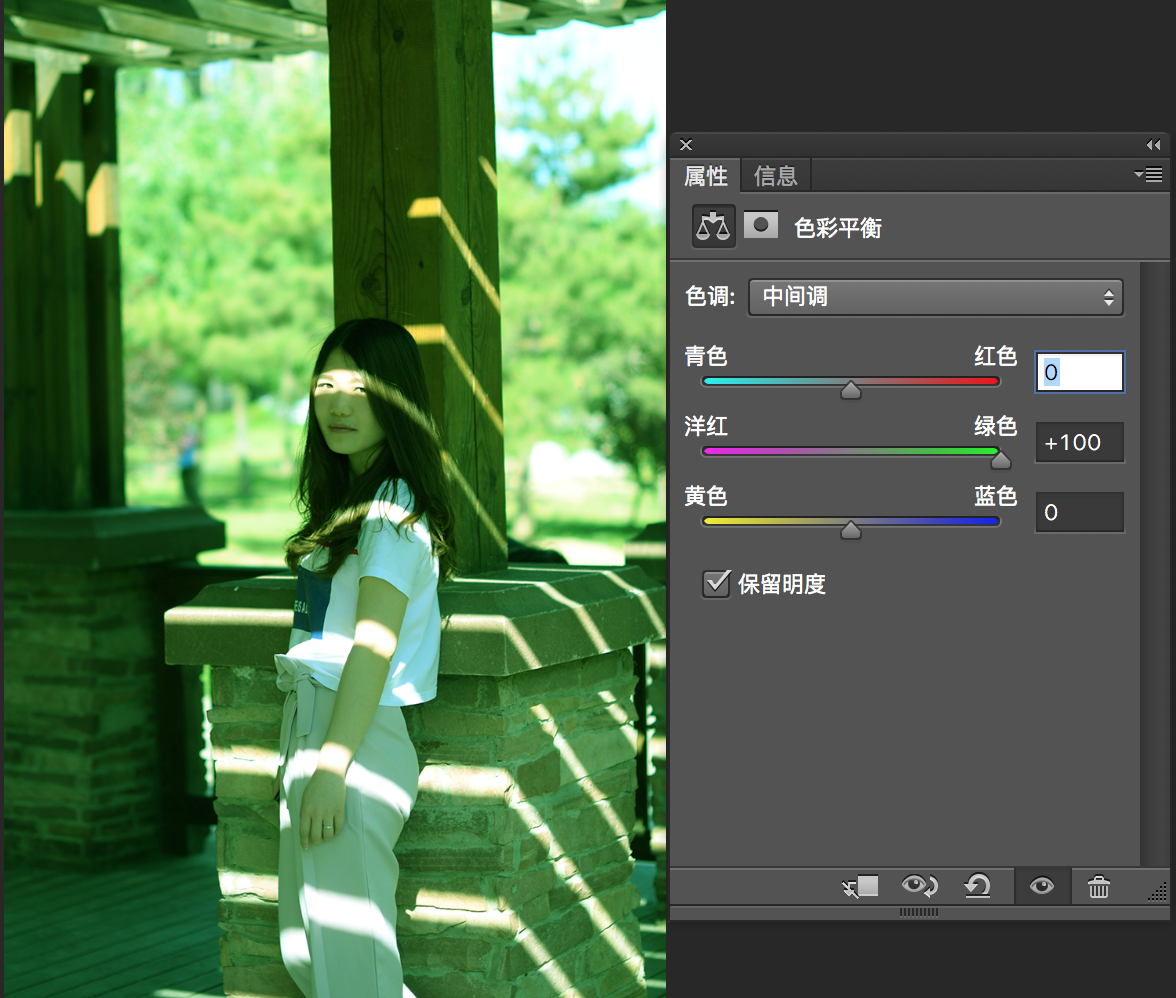Select the layer mask icon
Image resolution: width=1176 pixels, height=998 pixels.
pyautogui.click(x=760, y=225)
